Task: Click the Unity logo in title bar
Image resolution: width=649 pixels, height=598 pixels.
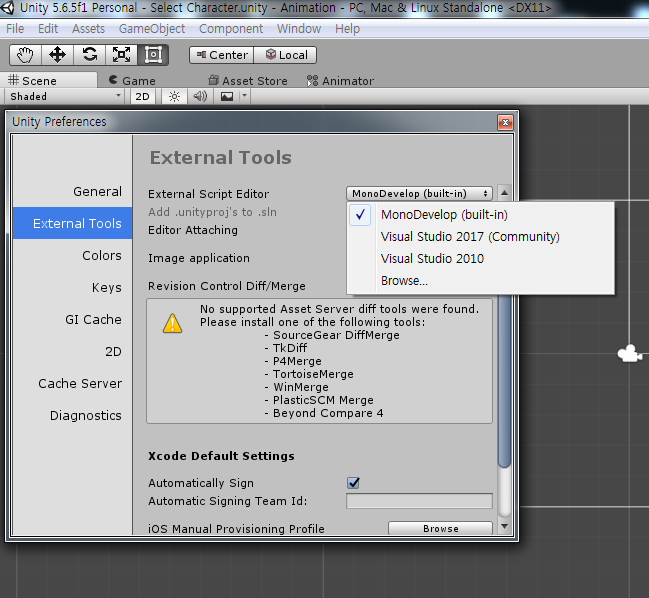Action: pos(7,7)
